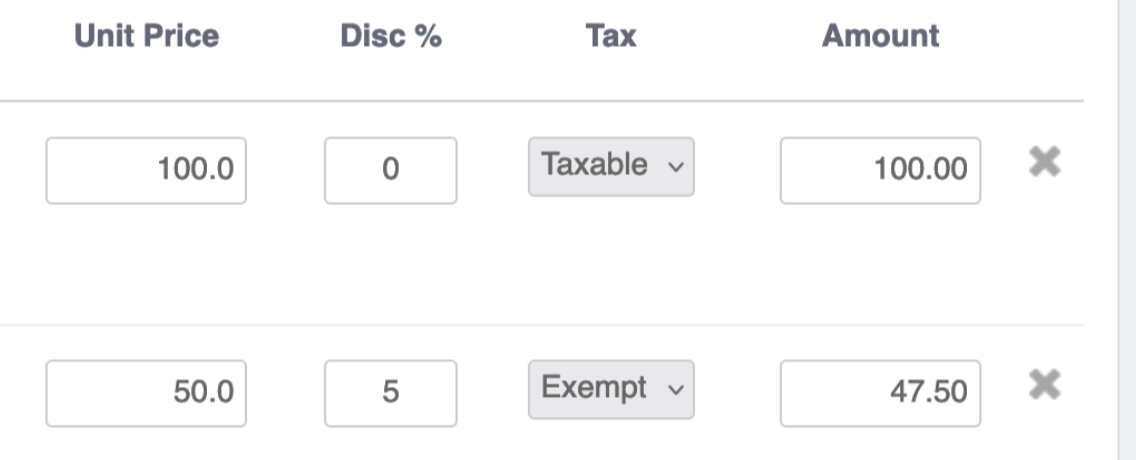Focus the 100.0 unit price field

coord(146,171)
